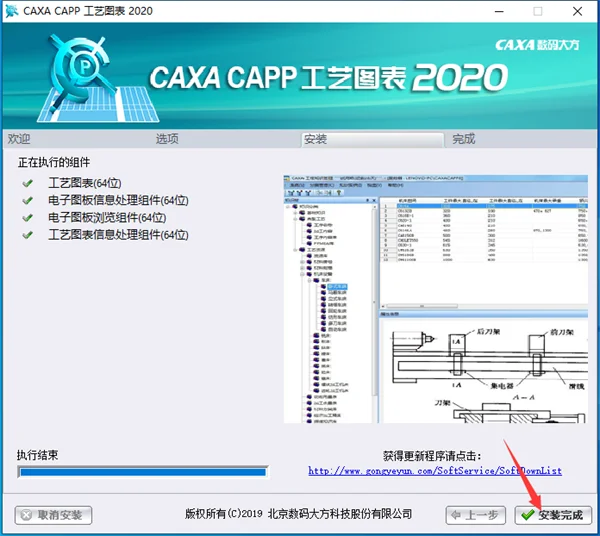The image size is (600, 536).
Task: Click the 工艺图表(64位) component text
Action: pyautogui.click(x=85, y=183)
